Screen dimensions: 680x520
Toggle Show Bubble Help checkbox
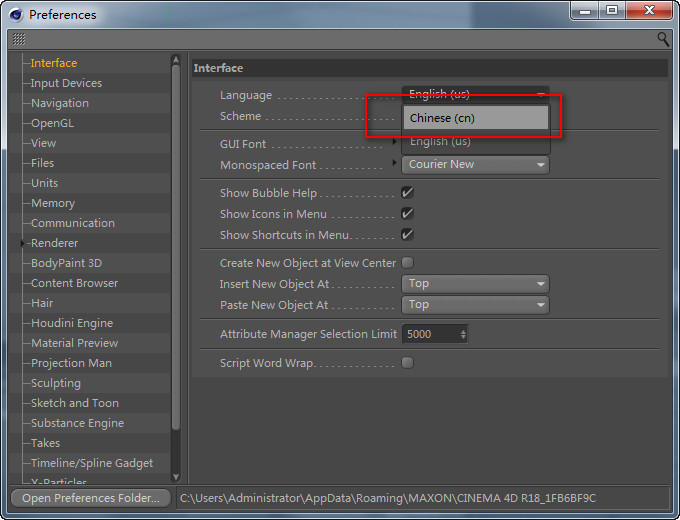click(407, 193)
